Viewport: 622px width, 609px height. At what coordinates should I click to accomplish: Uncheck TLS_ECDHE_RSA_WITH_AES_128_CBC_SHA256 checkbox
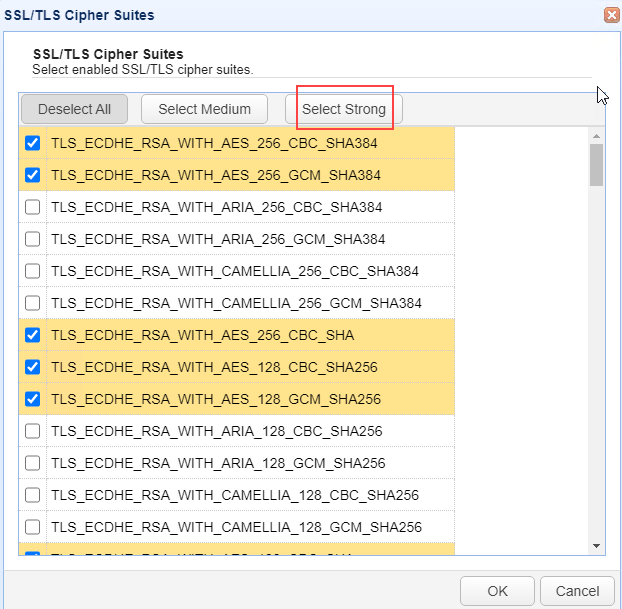(33, 367)
